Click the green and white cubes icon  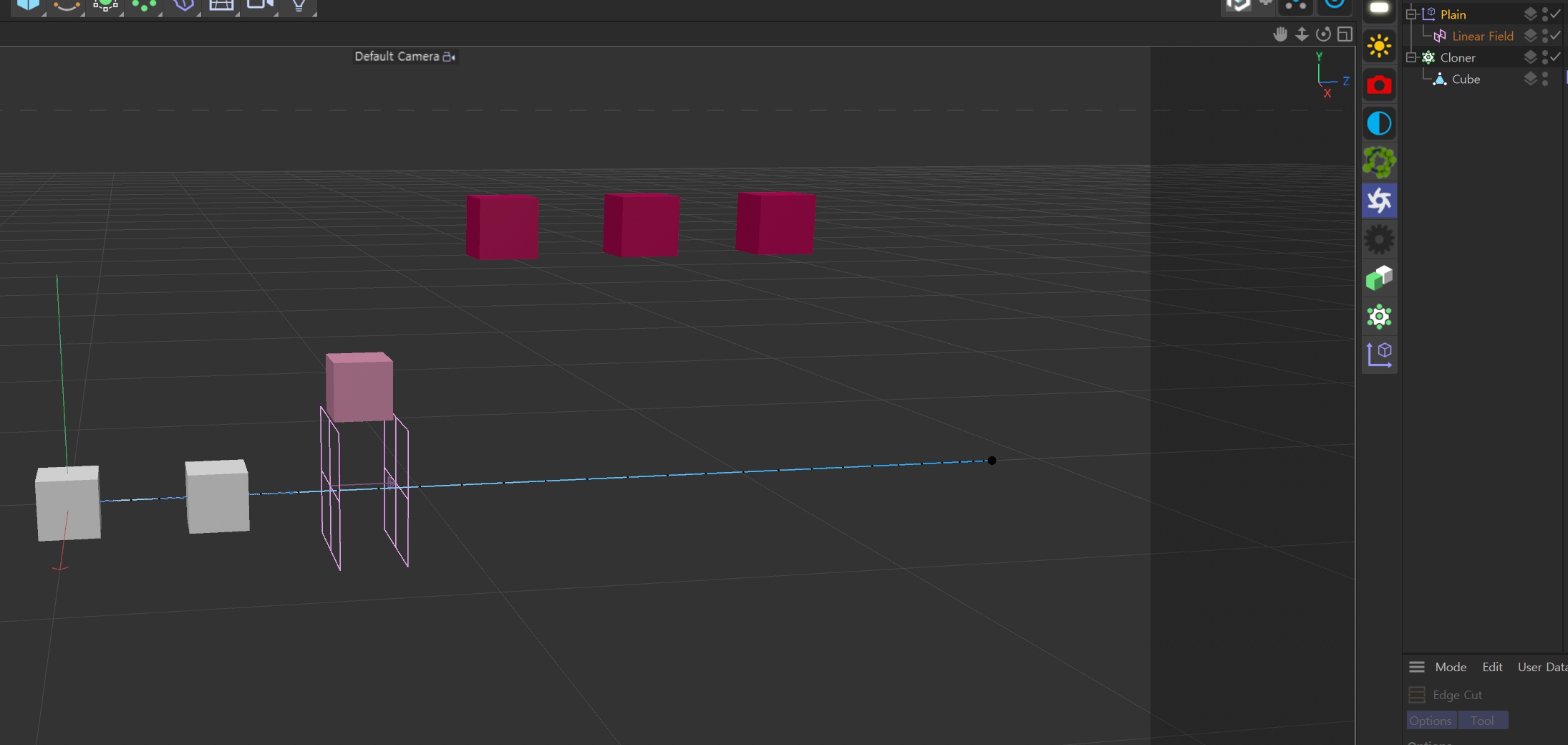click(x=1379, y=278)
